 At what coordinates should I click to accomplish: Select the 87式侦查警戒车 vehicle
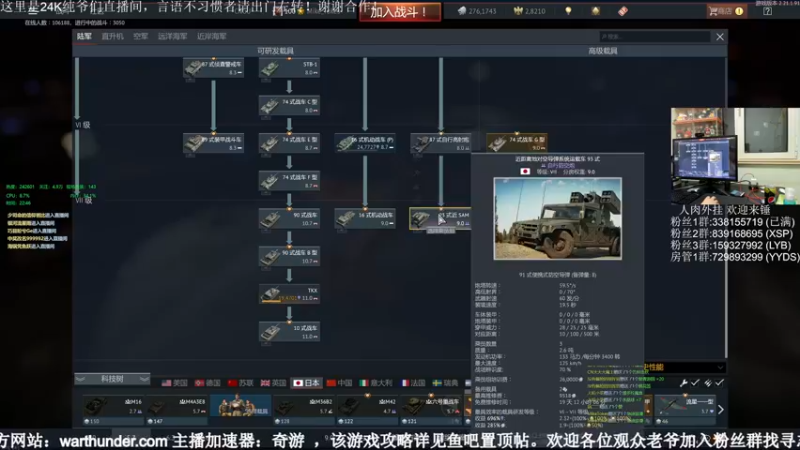tap(213, 68)
